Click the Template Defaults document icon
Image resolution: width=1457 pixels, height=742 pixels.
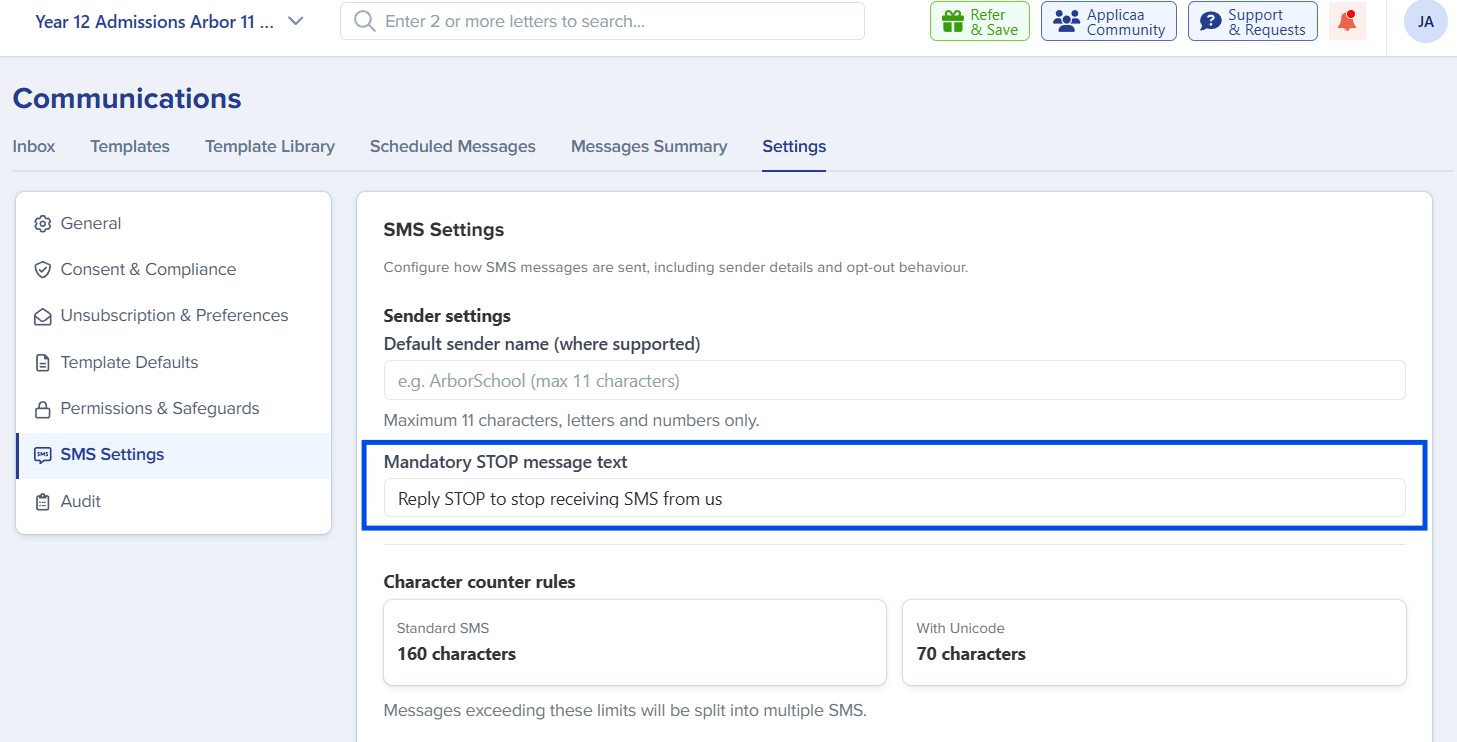[x=42, y=363]
